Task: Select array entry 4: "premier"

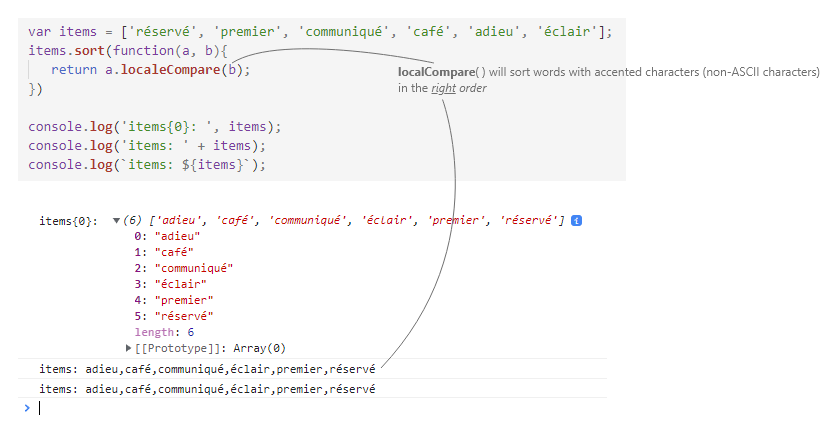Action: [x=174, y=300]
